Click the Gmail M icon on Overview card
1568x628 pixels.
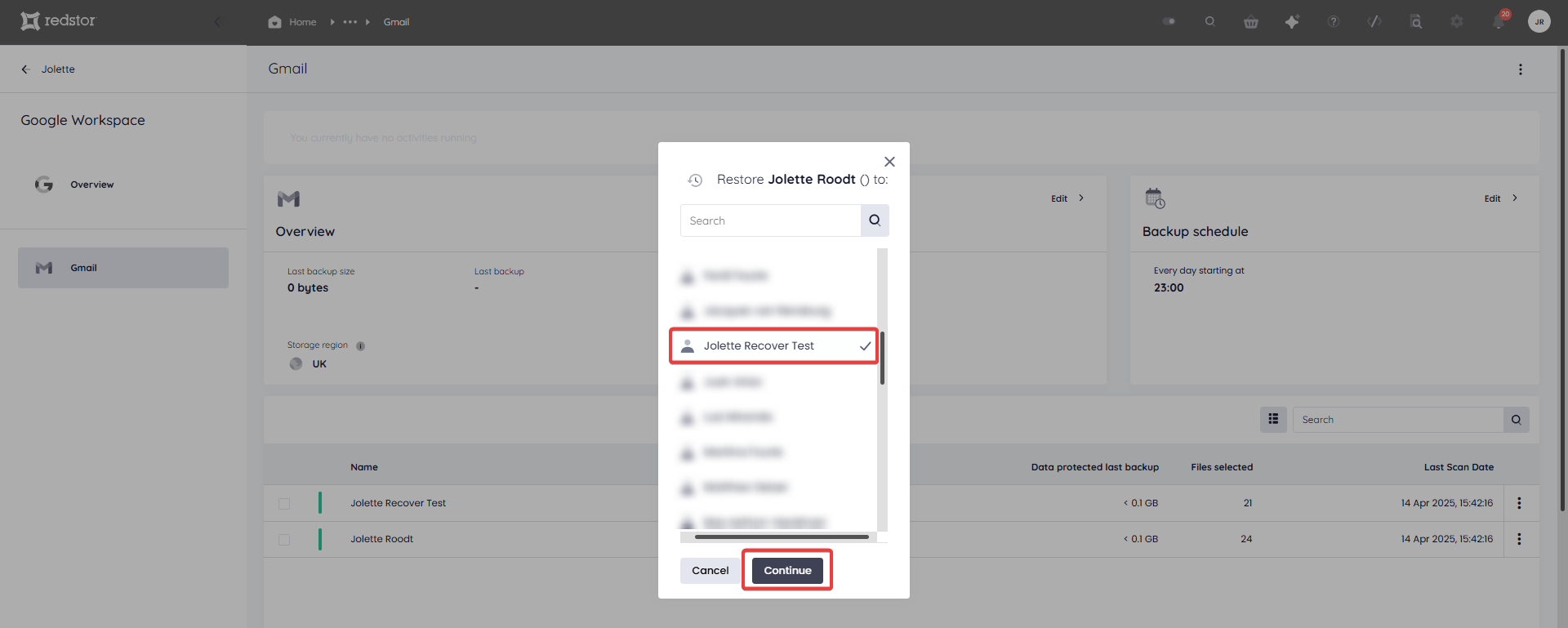pyautogui.click(x=288, y=198)
